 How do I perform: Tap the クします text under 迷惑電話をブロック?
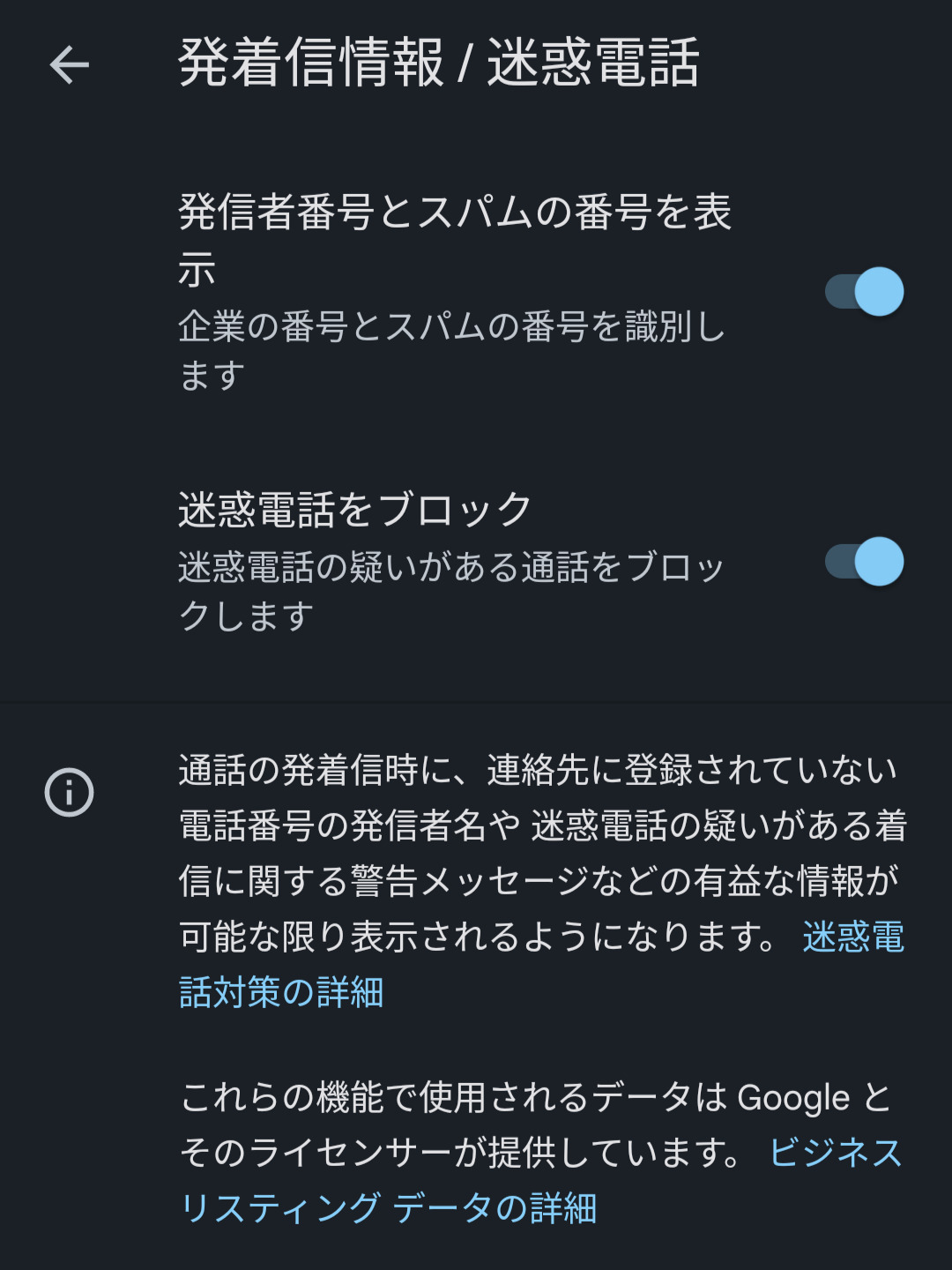(246, 616)
